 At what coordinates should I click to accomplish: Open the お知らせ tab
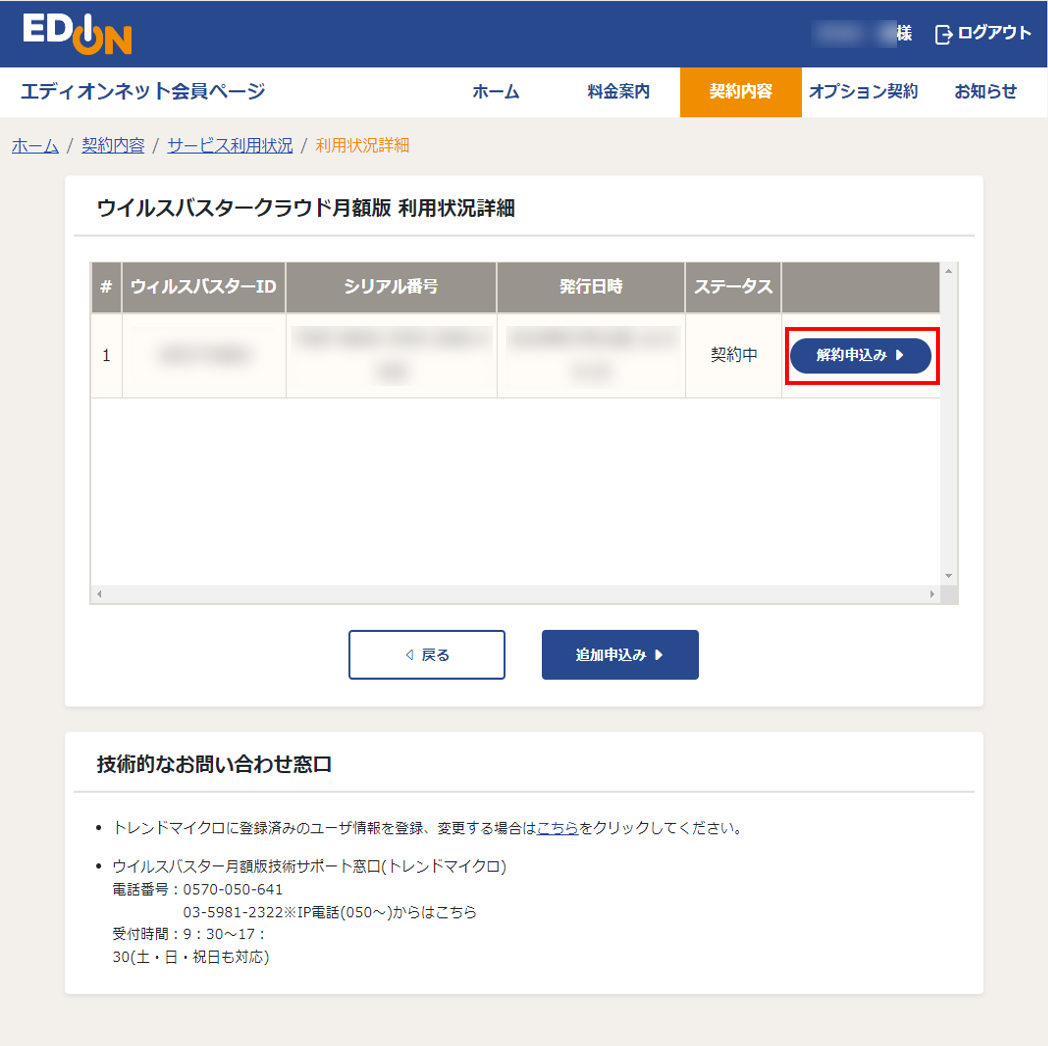[x=985, y=92]
